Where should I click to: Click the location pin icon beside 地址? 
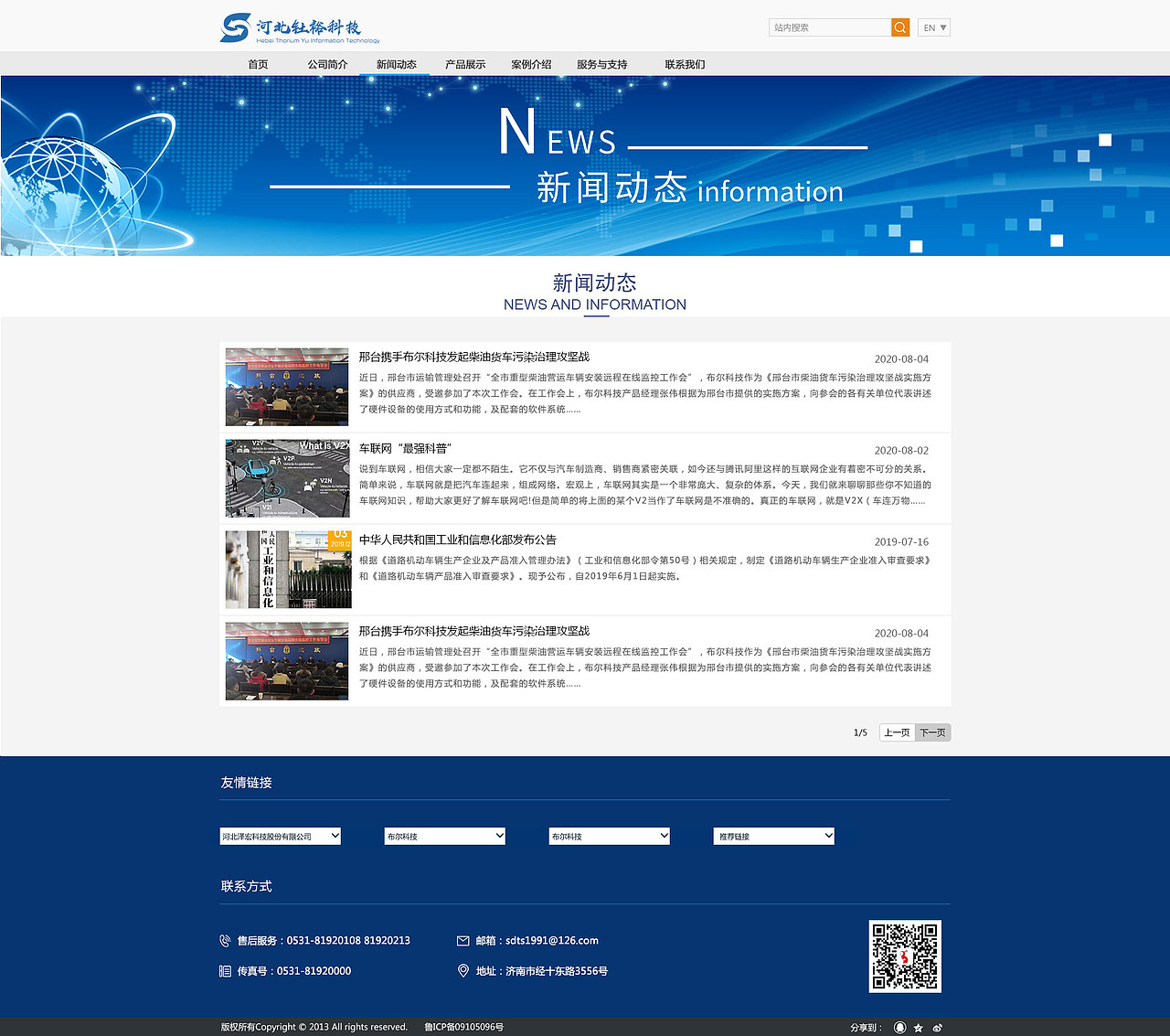[463, 971]
